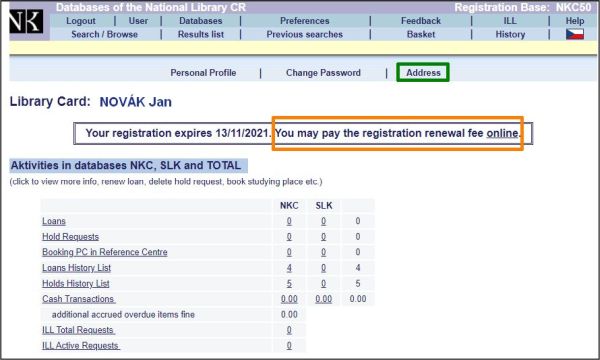Open Booking PC in Reference Centre link

pyautogui.click(x=104, y=252)
